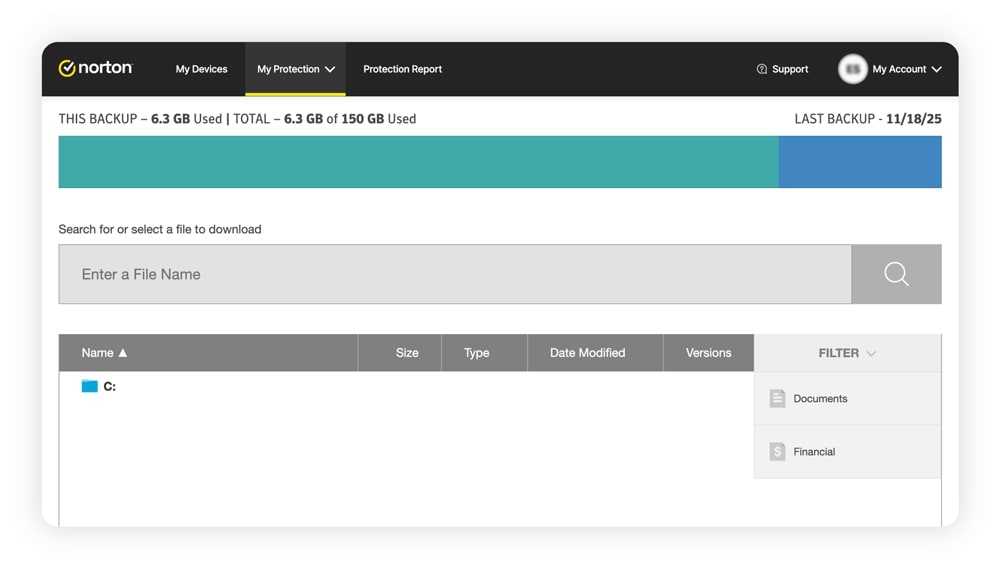Click the Support help icon

pyautogui.click(x=761, y=69)
